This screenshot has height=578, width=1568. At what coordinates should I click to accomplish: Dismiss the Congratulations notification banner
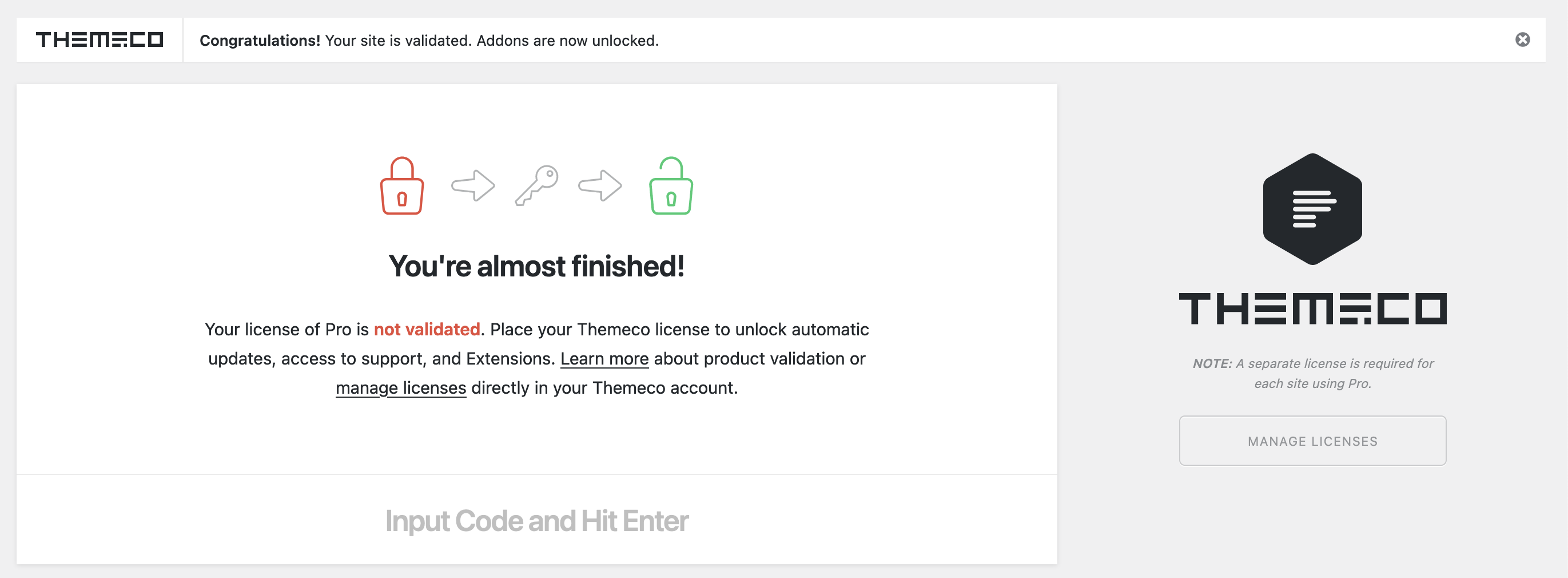pos(1522,39)
